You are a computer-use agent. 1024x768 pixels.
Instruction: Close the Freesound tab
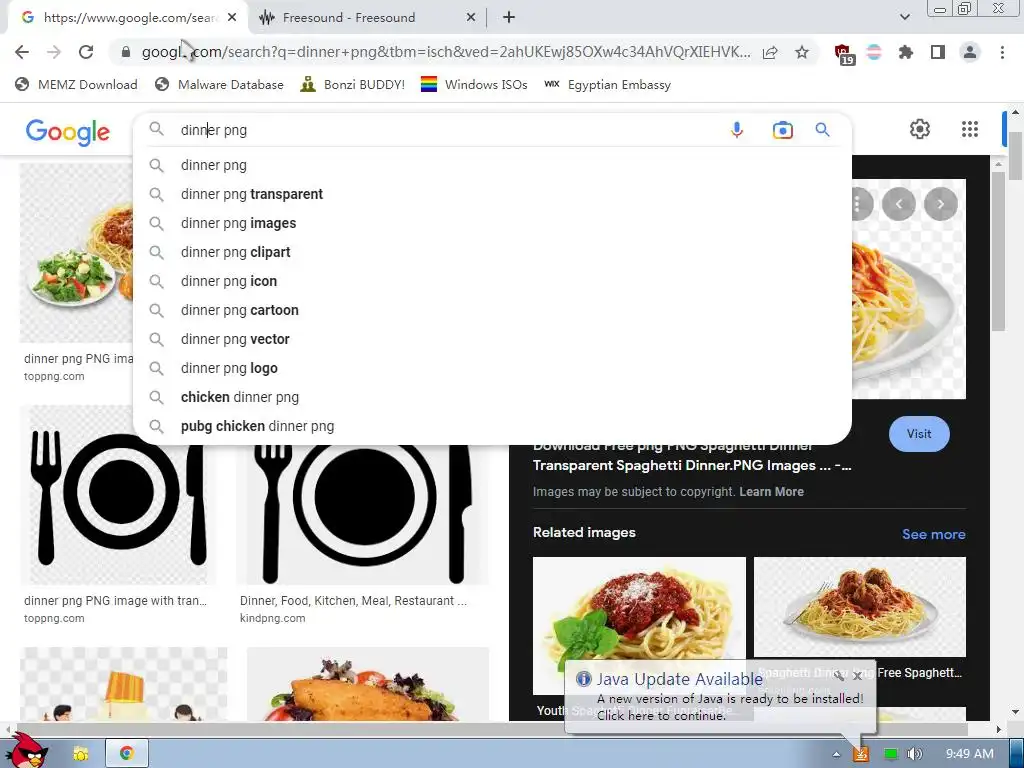[x=471, y=18]
